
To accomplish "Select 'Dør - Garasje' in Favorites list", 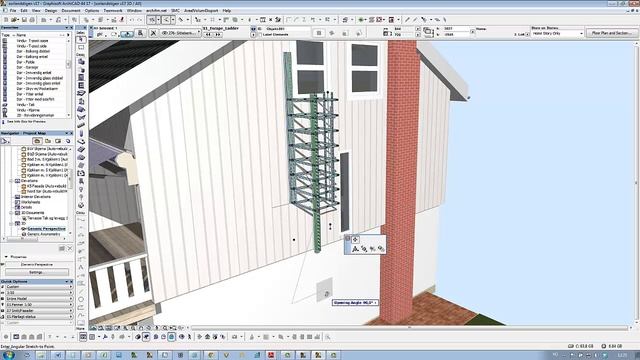I will click(27, 67).
